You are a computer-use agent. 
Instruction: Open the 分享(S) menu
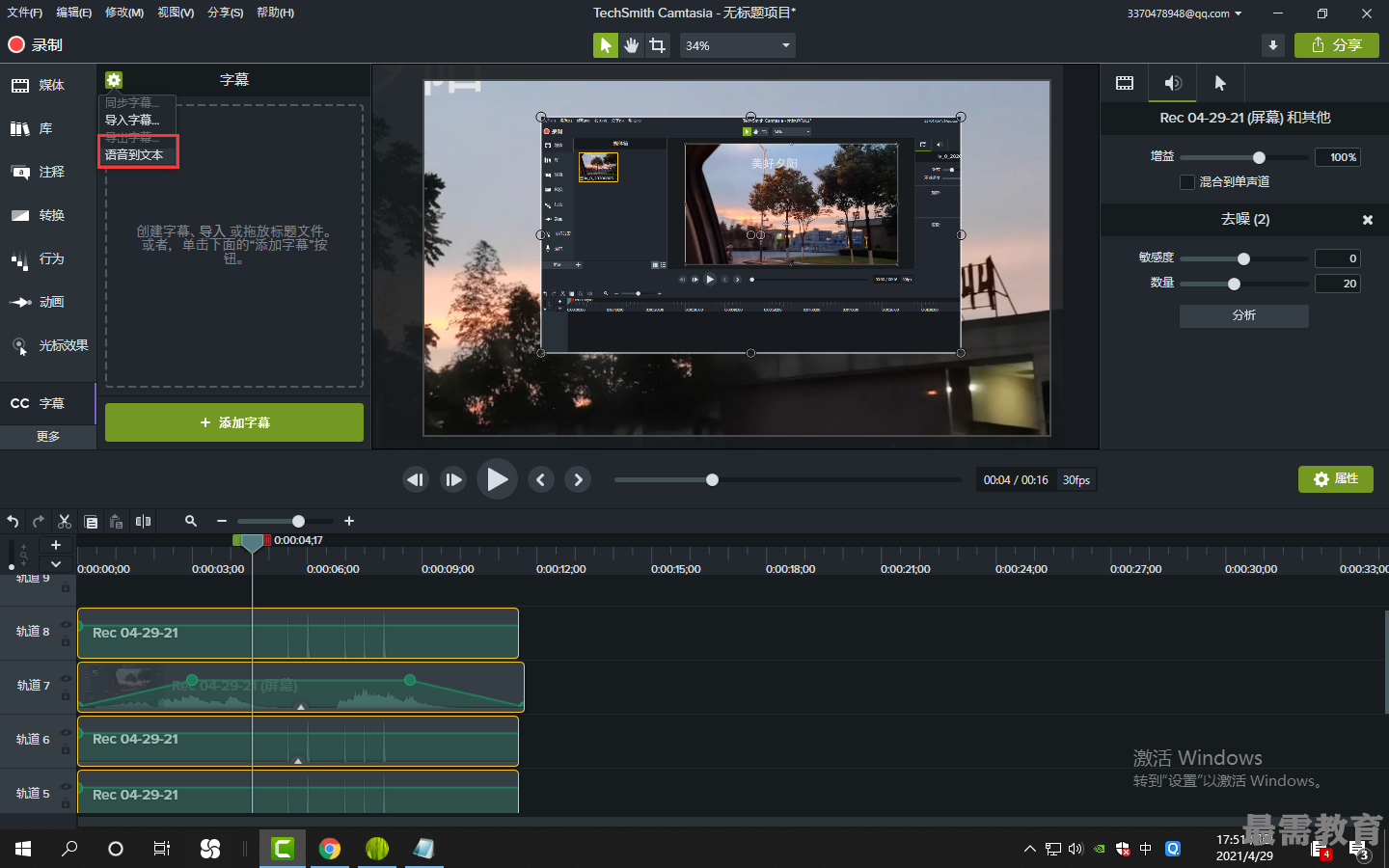pos(225,13)
